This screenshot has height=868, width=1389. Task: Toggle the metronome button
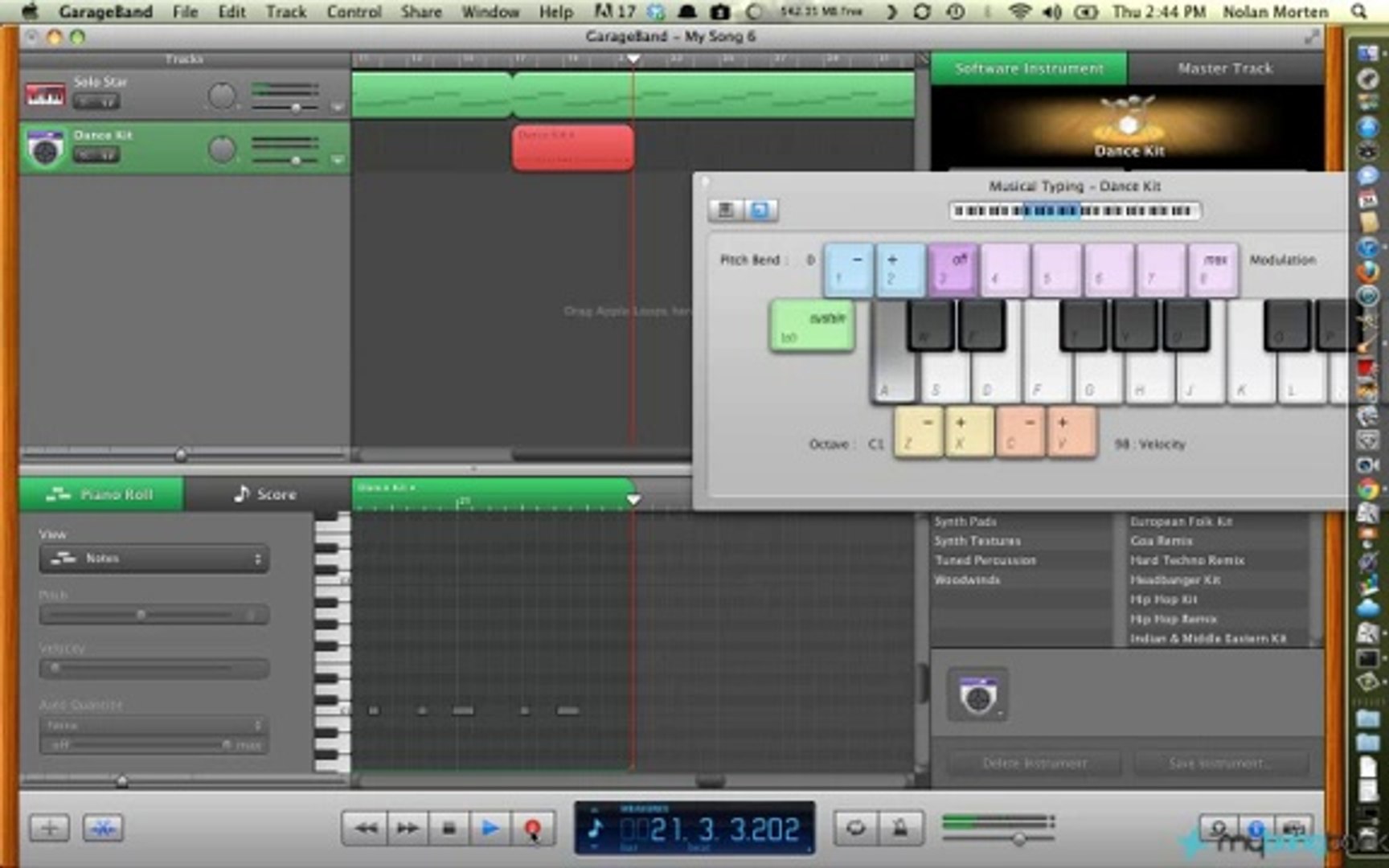(899, 828)
